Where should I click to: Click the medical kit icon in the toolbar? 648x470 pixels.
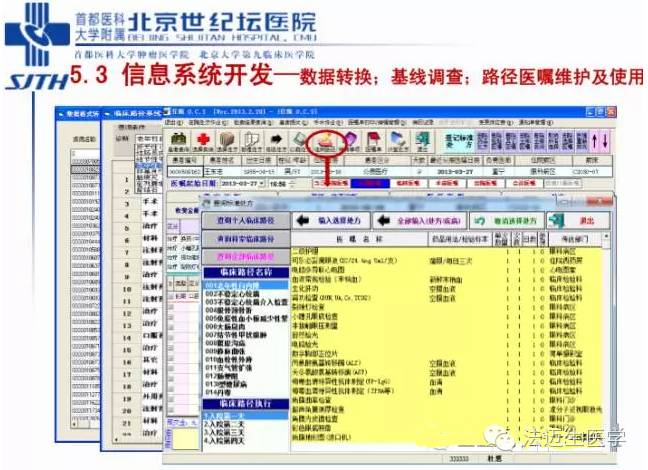point(179,141)
